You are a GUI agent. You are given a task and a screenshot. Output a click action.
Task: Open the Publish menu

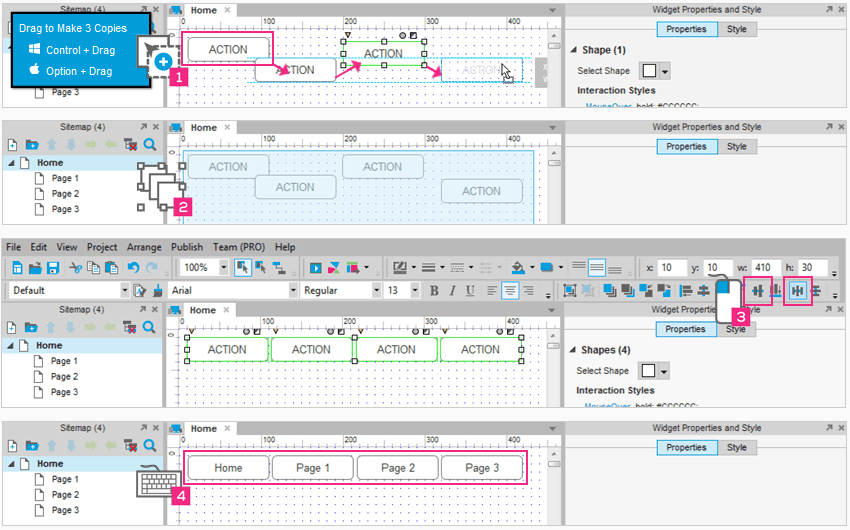[186, 247]
